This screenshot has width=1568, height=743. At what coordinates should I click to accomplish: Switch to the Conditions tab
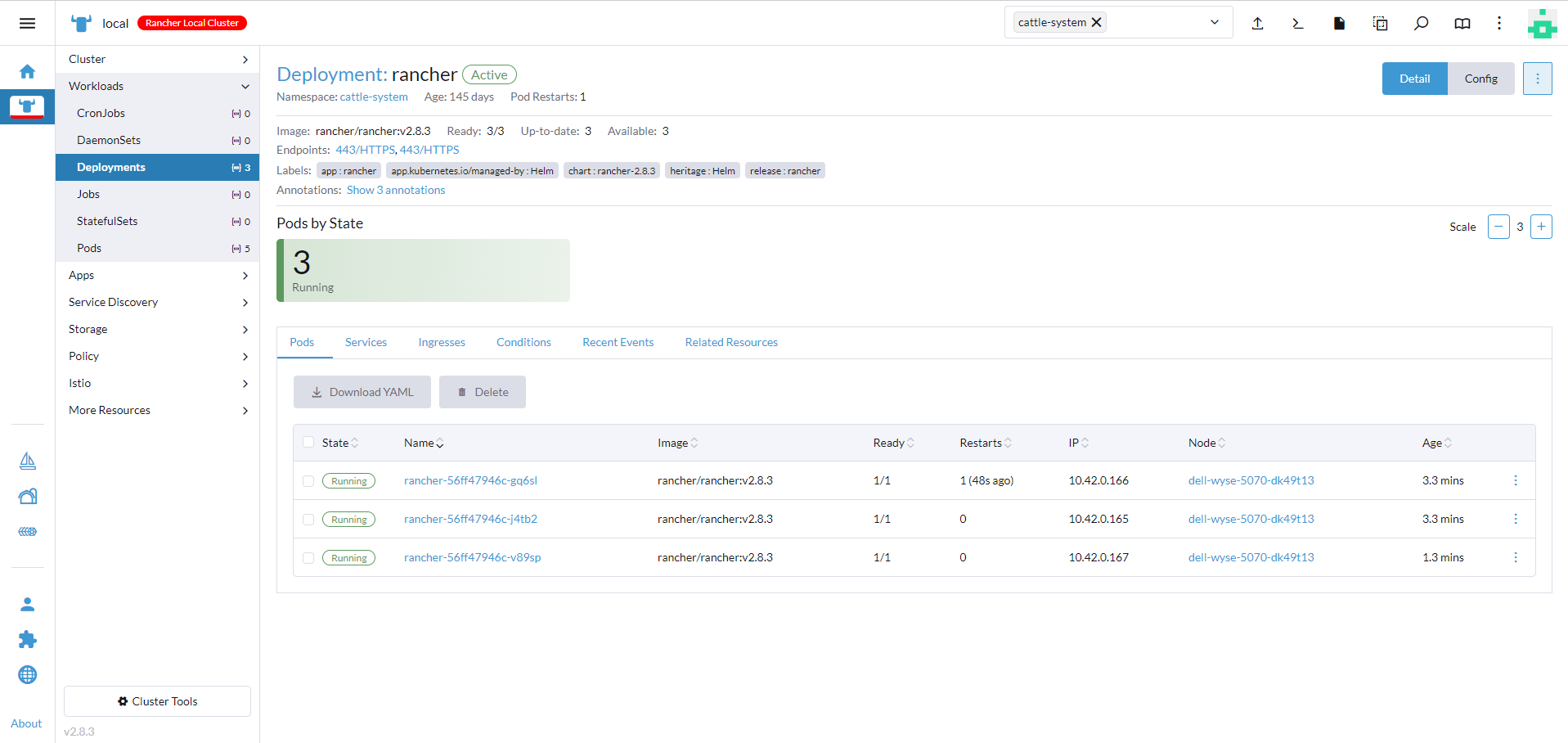(x=523, y=342)
